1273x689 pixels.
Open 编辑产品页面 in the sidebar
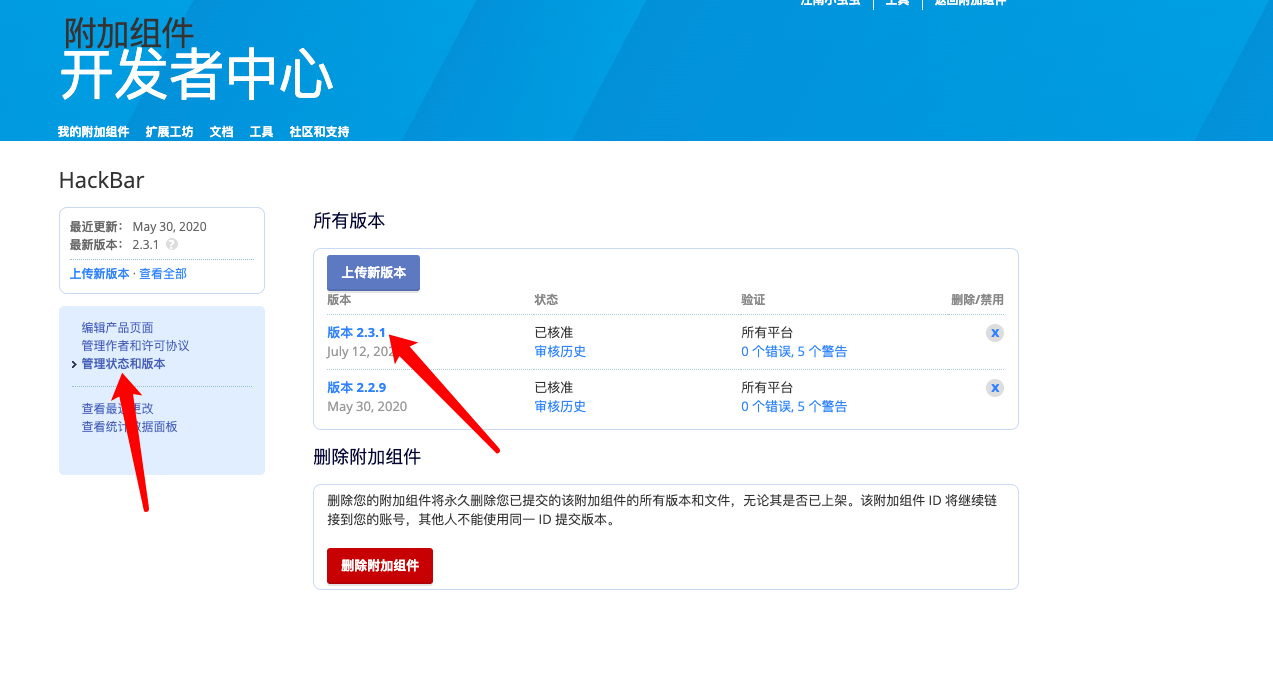coord(118,328)
